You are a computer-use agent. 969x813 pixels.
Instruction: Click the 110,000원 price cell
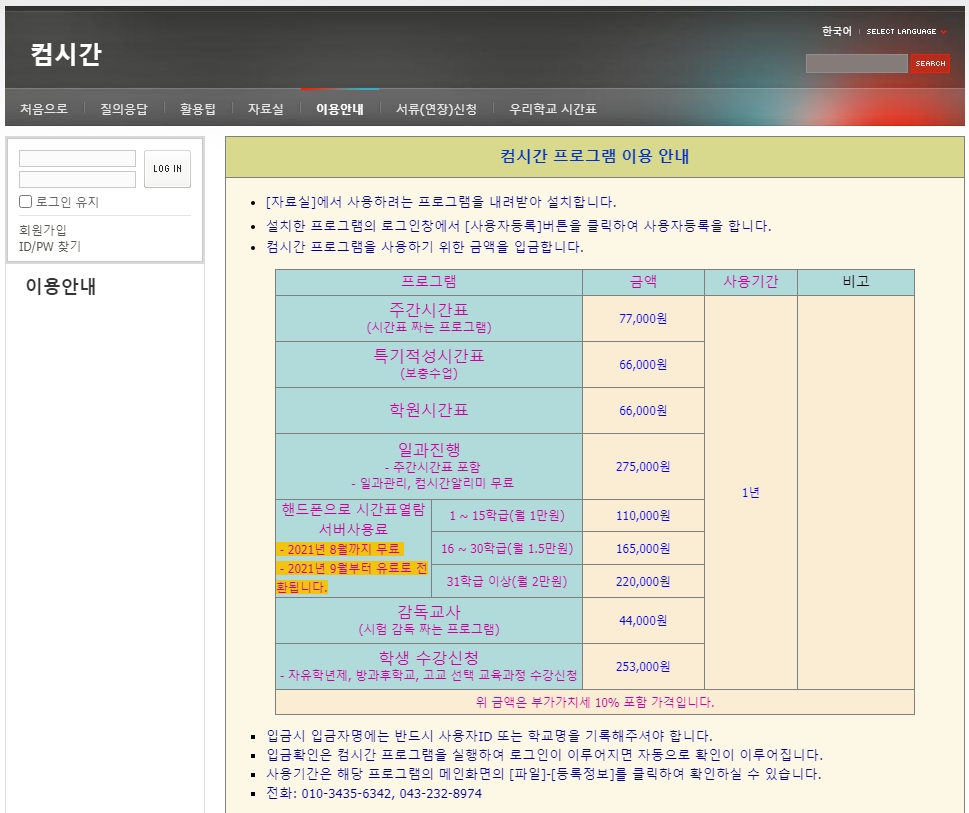click(x=643, y=516)
